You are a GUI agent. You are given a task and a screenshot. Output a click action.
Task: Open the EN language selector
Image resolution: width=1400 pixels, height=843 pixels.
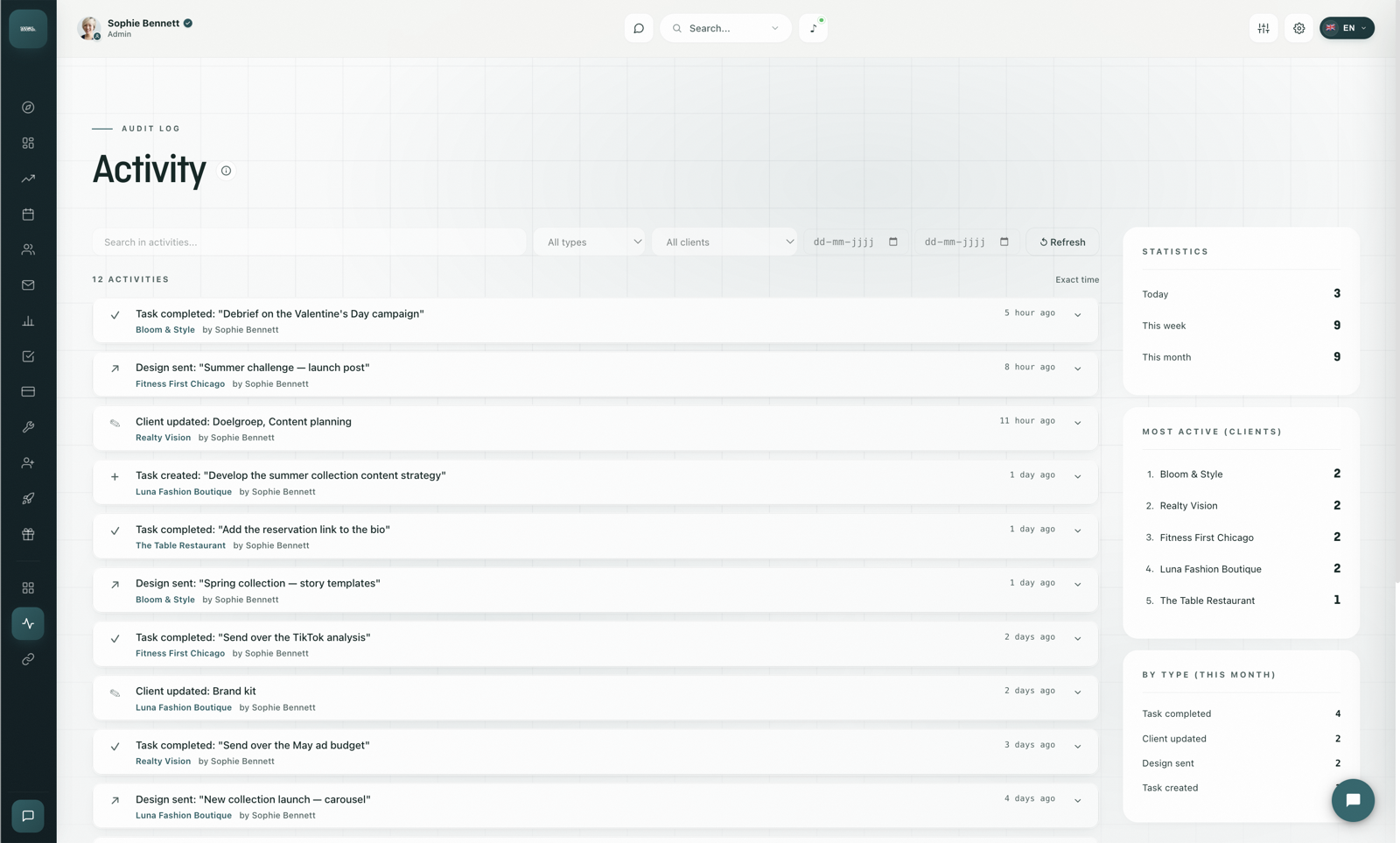coord(1347,28)
